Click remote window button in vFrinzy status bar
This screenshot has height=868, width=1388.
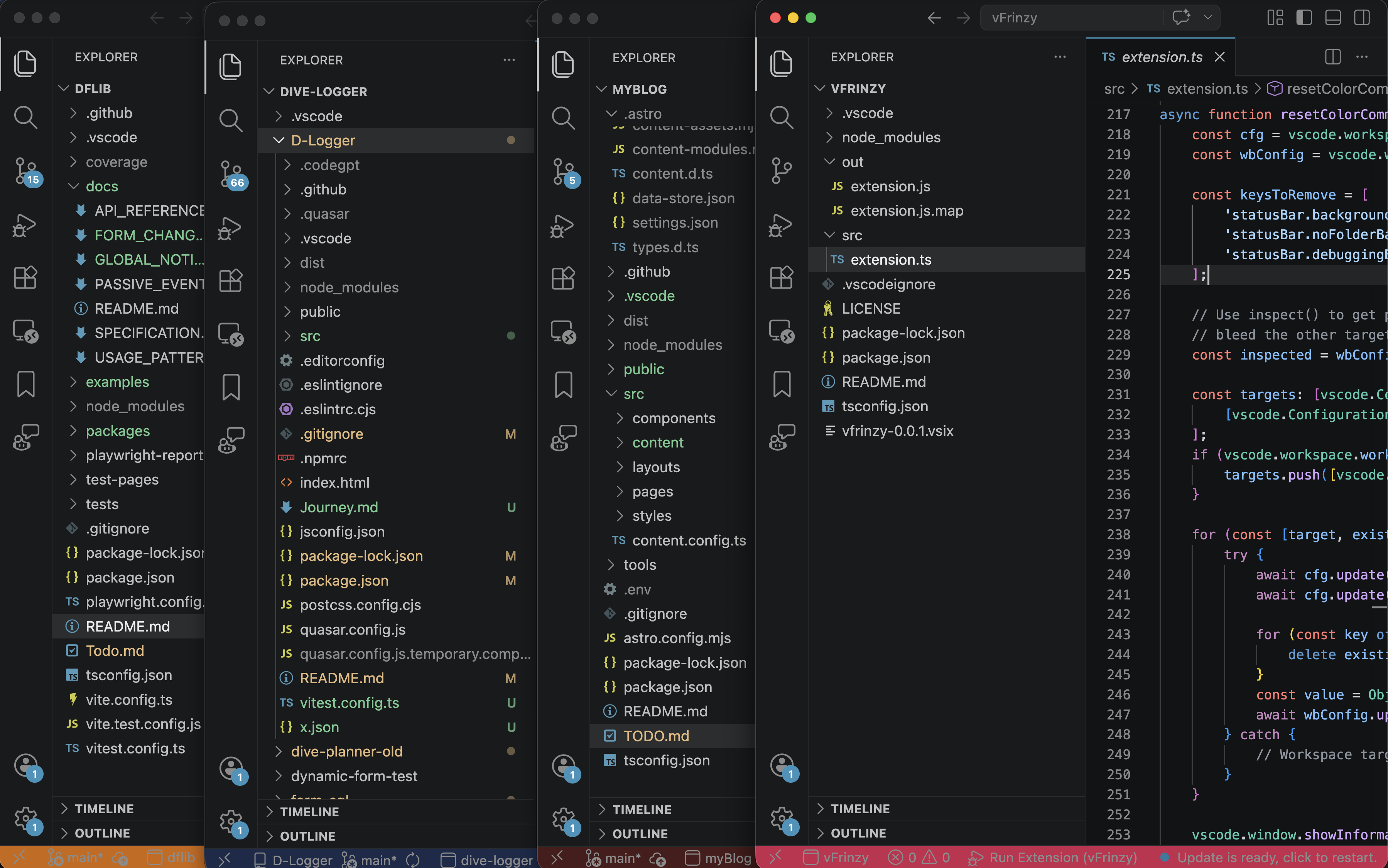(x=775, y=857)
